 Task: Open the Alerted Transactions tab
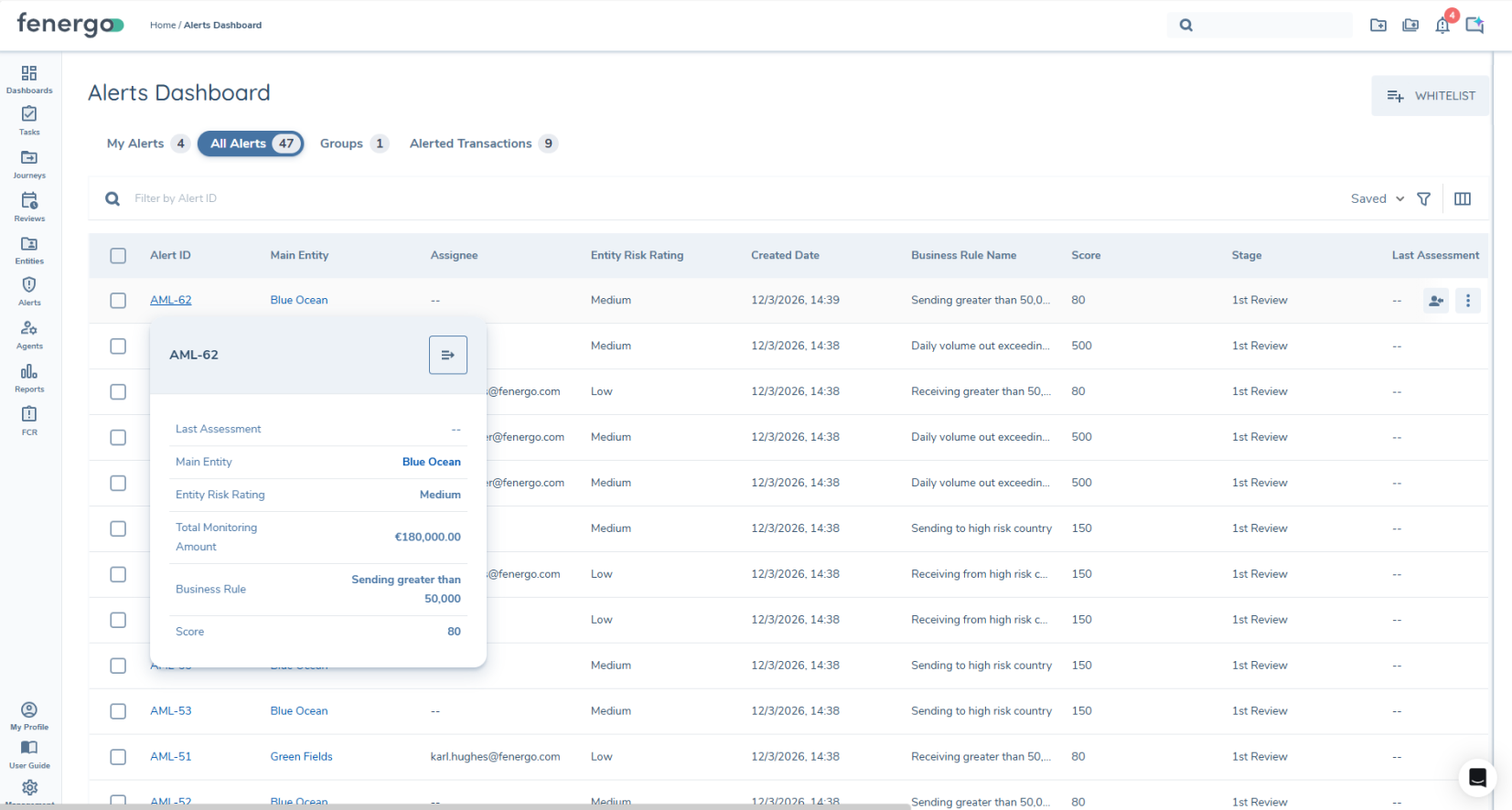483,144
